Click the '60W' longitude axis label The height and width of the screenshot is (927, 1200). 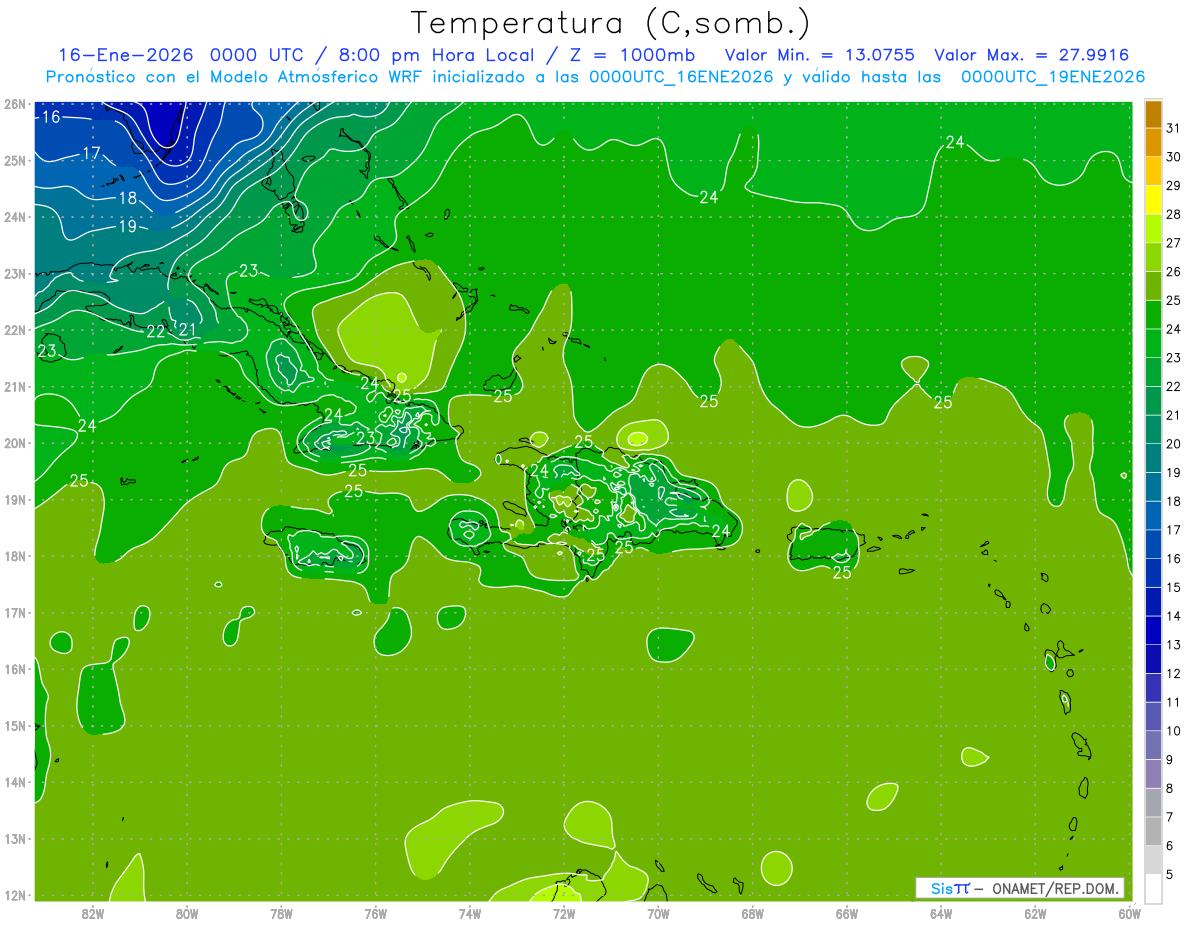tap(1129, 913)
